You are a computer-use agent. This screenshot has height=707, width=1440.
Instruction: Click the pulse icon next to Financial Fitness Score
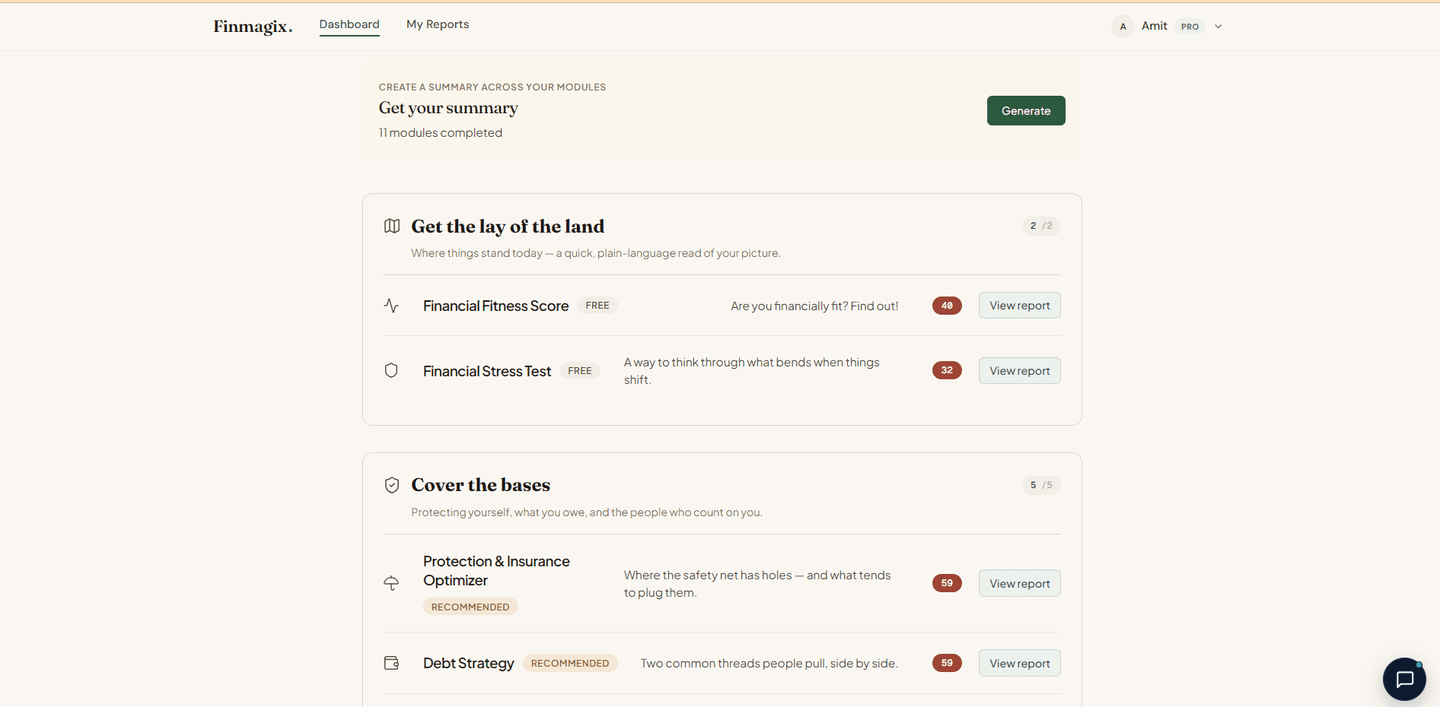(391, 306)
